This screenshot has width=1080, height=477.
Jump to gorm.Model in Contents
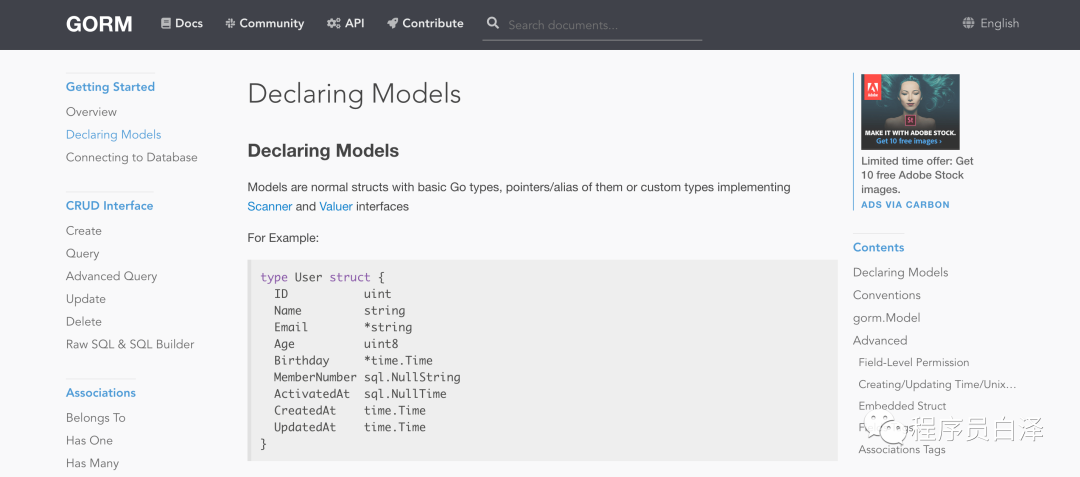(886, 318)
